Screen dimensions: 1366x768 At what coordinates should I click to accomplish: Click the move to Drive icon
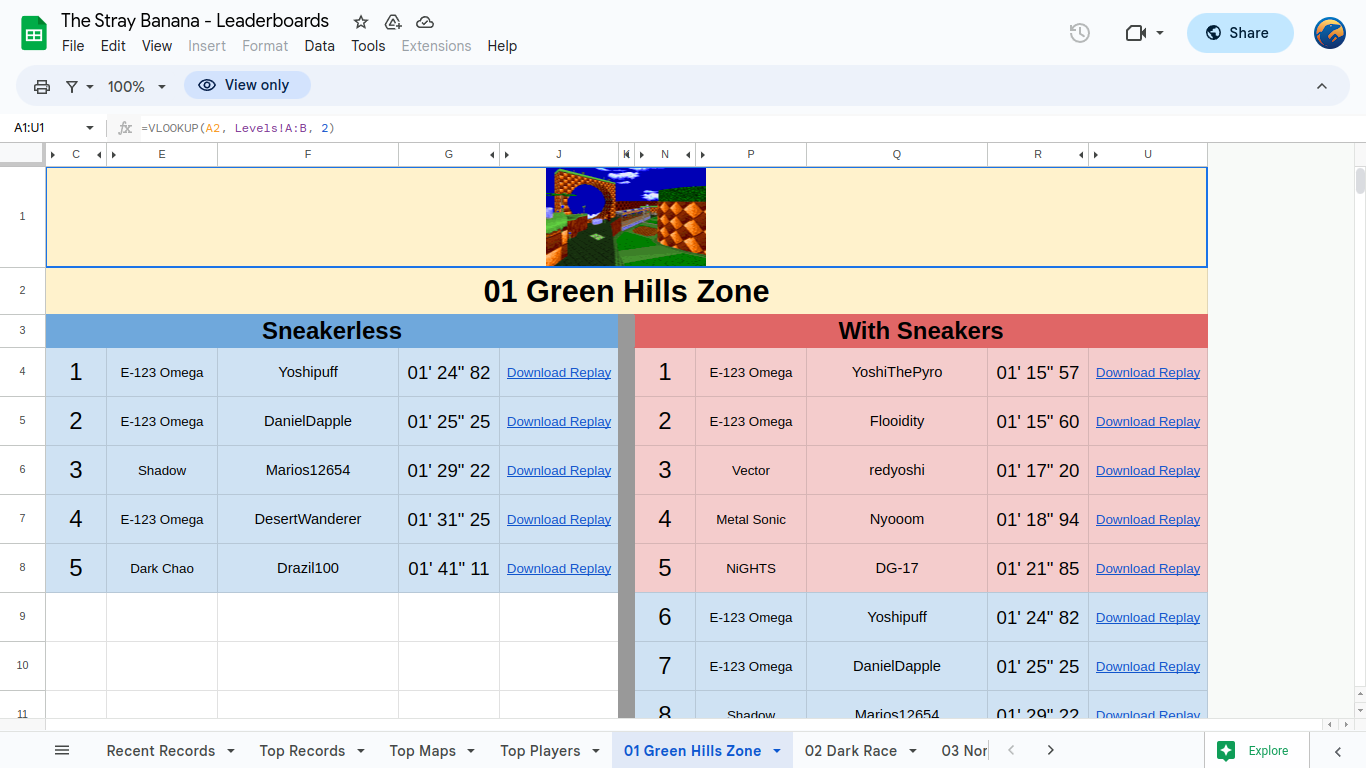coord(393,22)
